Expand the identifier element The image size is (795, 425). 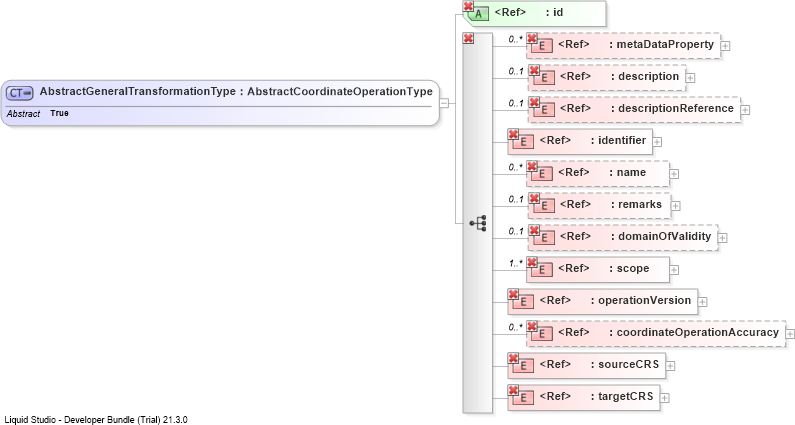point(657,142)
